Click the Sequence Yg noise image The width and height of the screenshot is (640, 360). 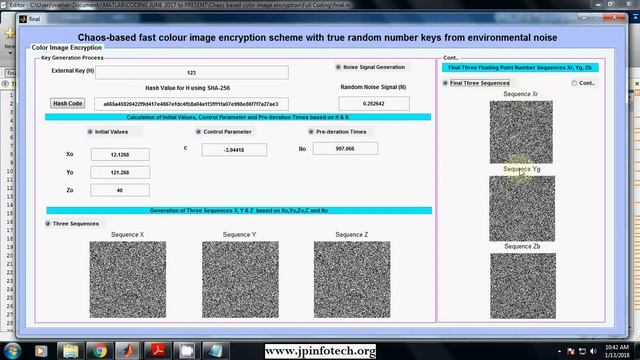[x=522, y=209]
